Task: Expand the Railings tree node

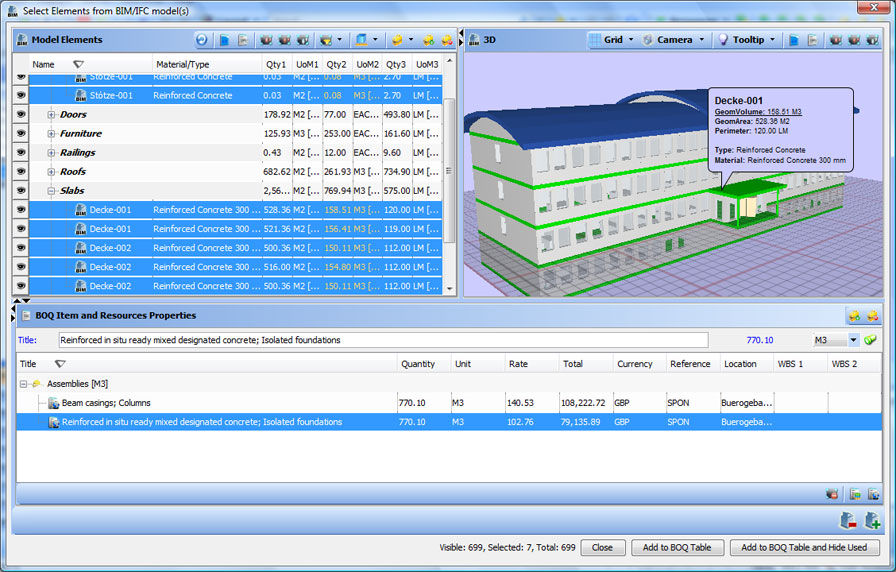Action: click(51, 153)
